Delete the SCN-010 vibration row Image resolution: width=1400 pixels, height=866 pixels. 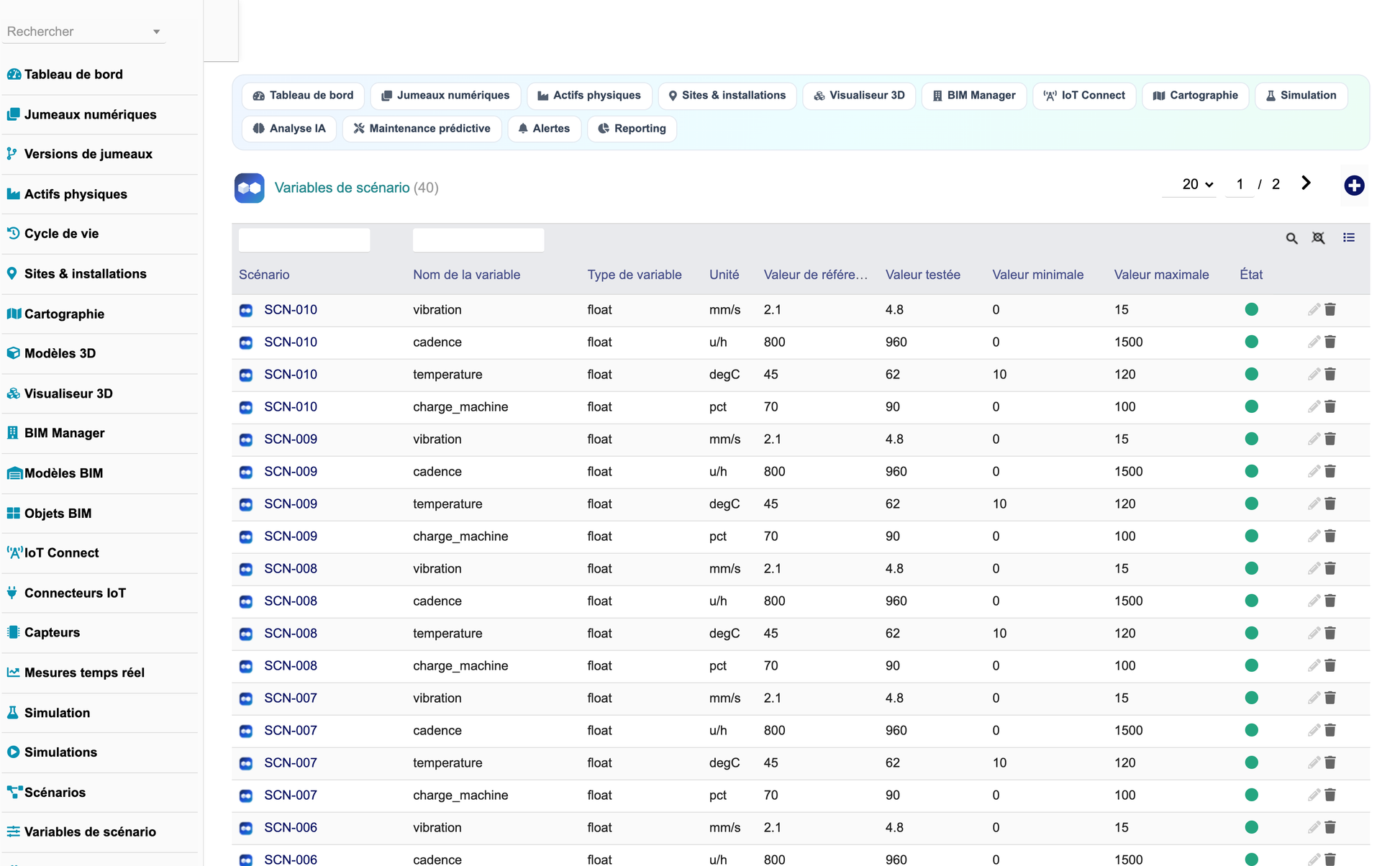(1330, 309)
